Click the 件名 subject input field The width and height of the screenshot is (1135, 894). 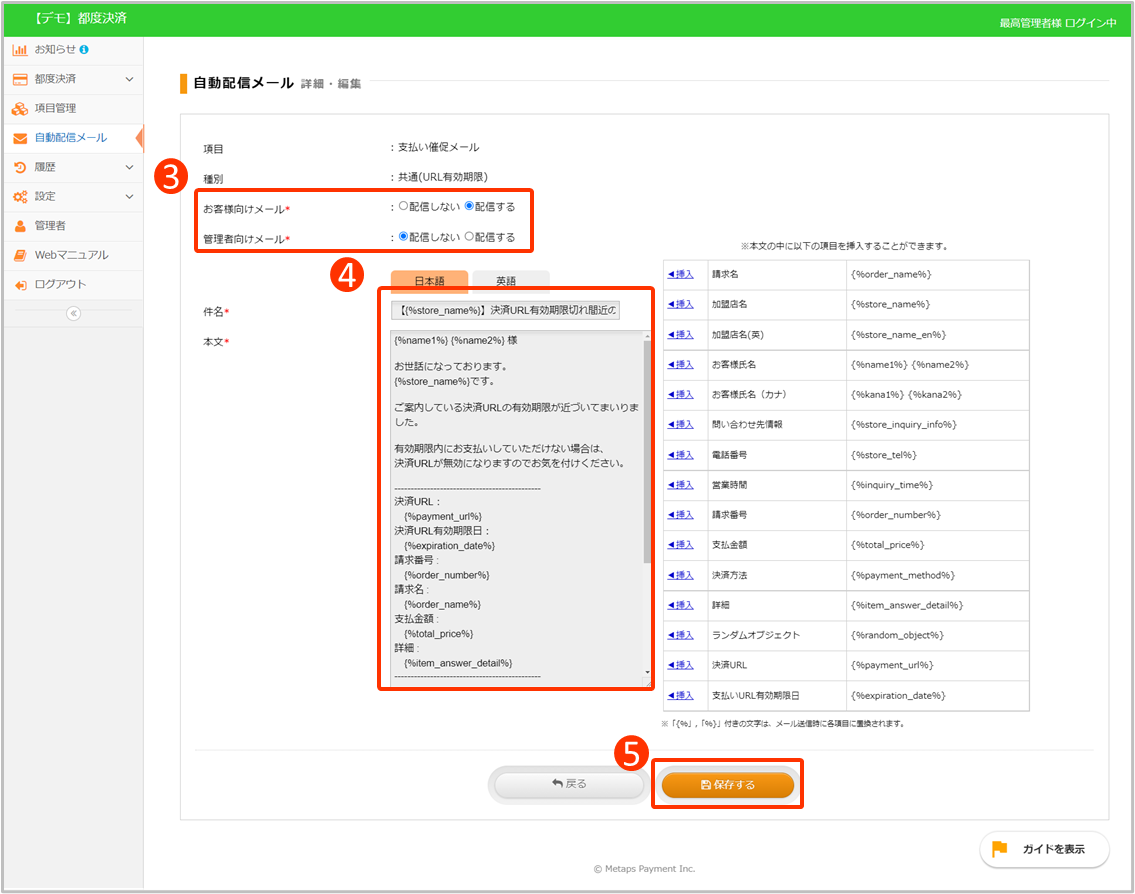click(506, 311)
